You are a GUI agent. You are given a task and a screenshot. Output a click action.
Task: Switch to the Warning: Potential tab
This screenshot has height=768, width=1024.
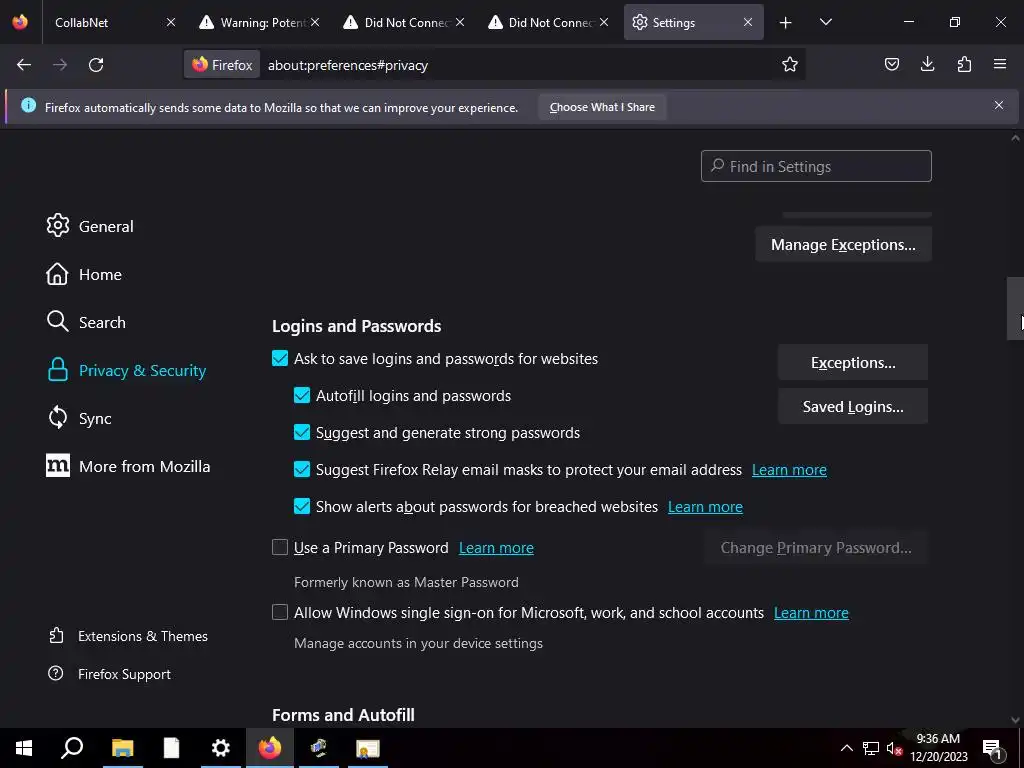coord(261,22)
